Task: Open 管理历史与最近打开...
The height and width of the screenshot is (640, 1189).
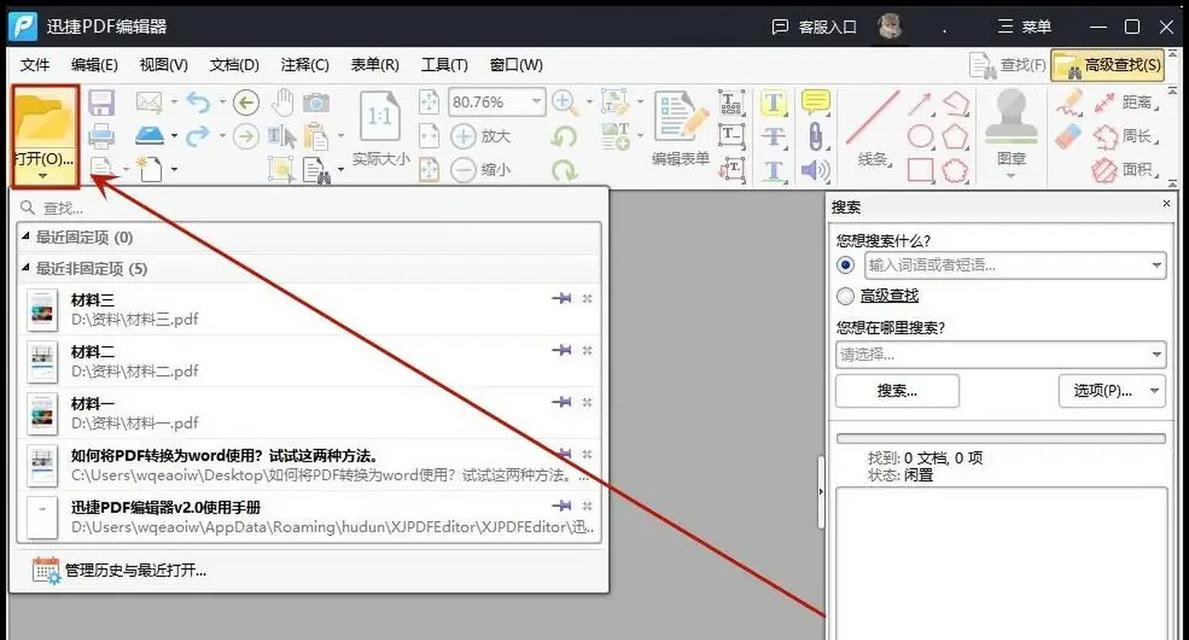Action: pos(119,570)
